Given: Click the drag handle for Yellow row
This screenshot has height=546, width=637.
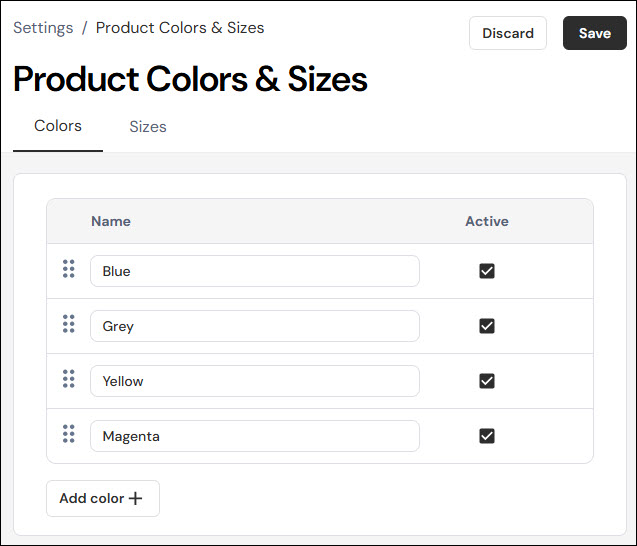Looking at the screenshot, I should coord(69,379).
